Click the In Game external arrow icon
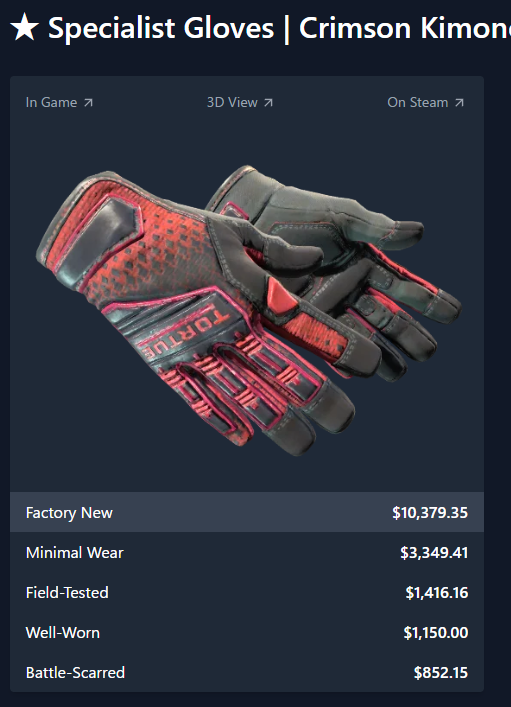Screen dimensions: 511x707 coord(88,103)
